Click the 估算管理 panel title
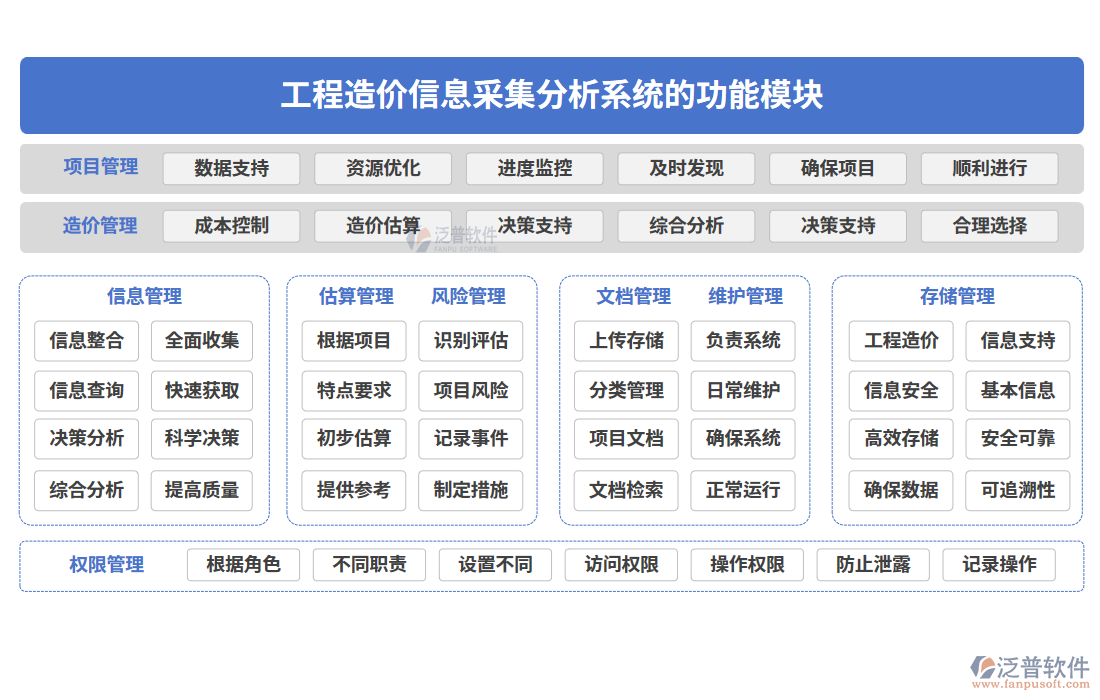1100x700 pixels. click(x=353, y=296)
